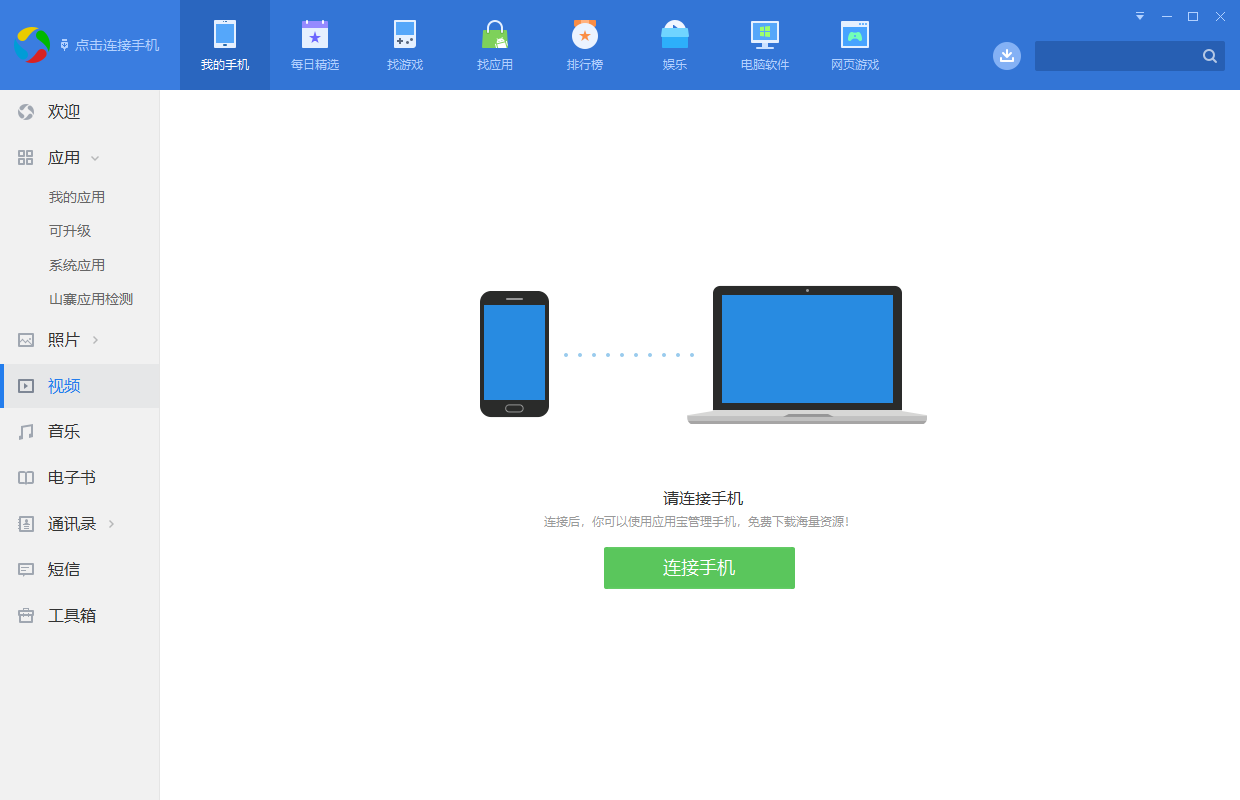Open the 我的手机 tab
Screen dimensions: 1240x800
pyautogui.click(x=225, y=45)
